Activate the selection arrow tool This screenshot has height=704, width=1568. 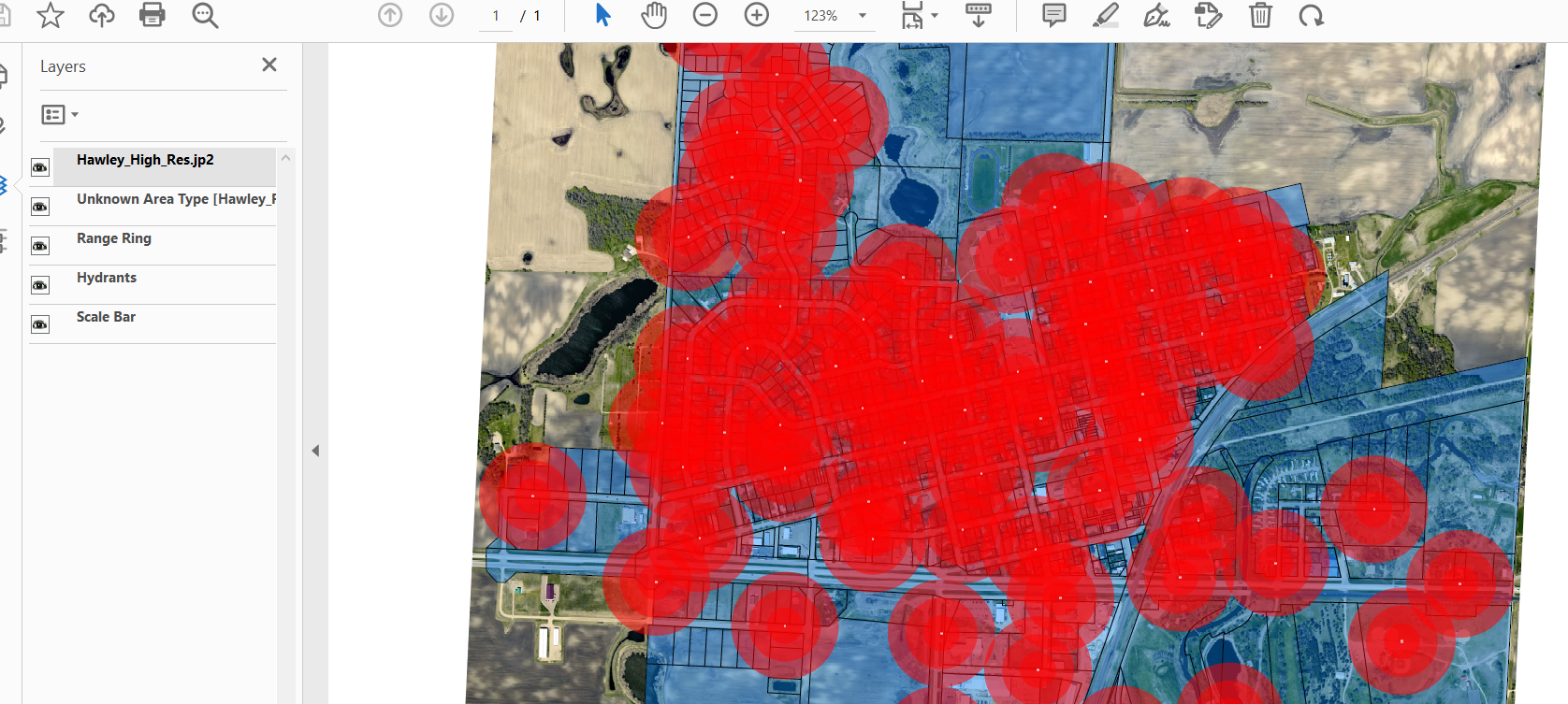[603, 15]
